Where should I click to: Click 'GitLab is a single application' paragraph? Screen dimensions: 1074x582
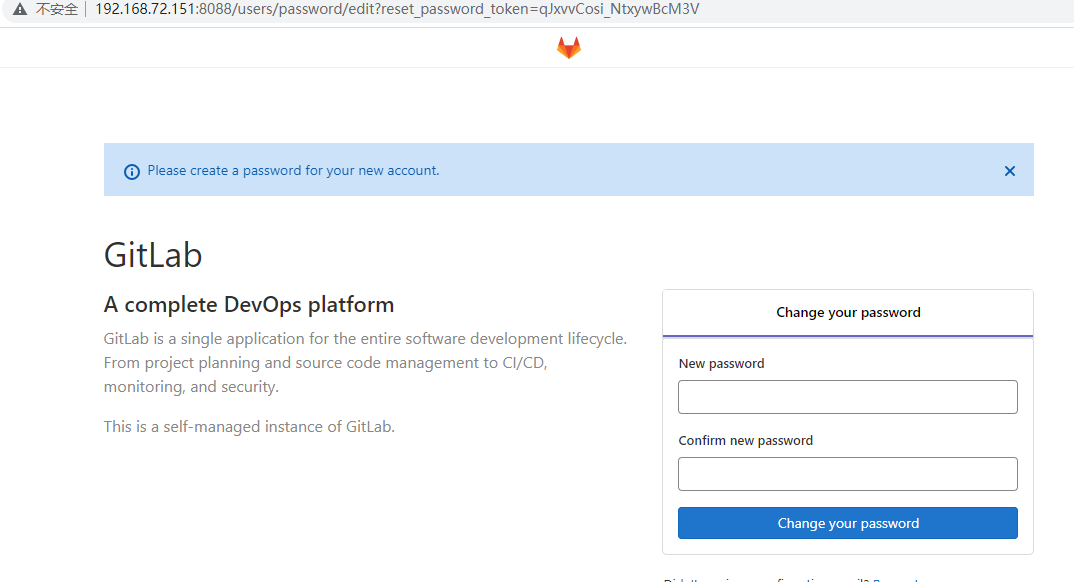365,363
